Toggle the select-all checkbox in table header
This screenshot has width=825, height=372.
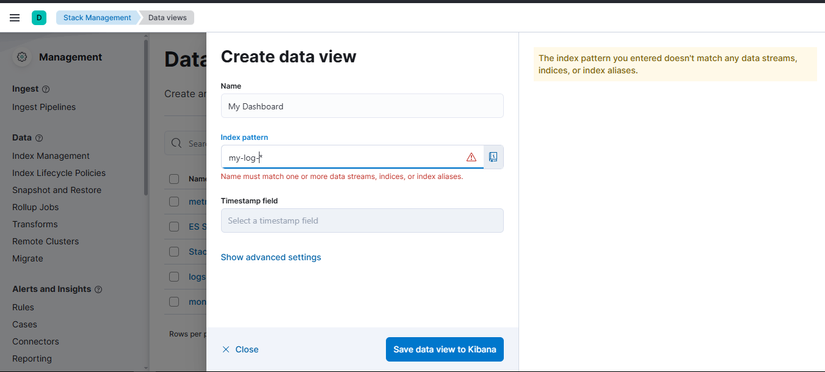(x=174, y=179)
